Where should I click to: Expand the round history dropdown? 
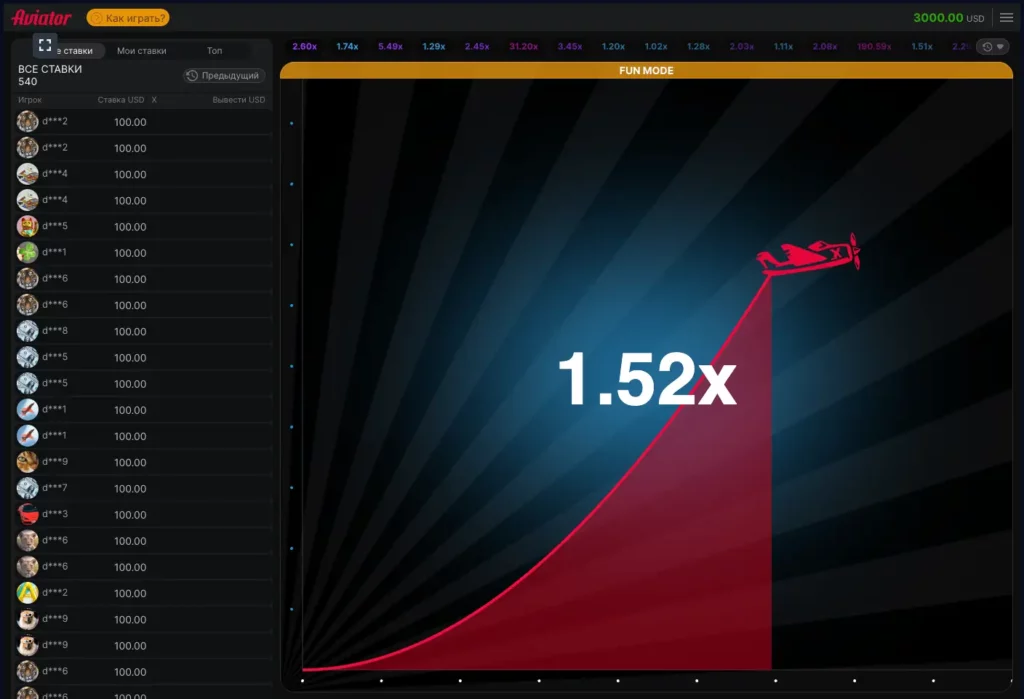[x=992, y=47]
